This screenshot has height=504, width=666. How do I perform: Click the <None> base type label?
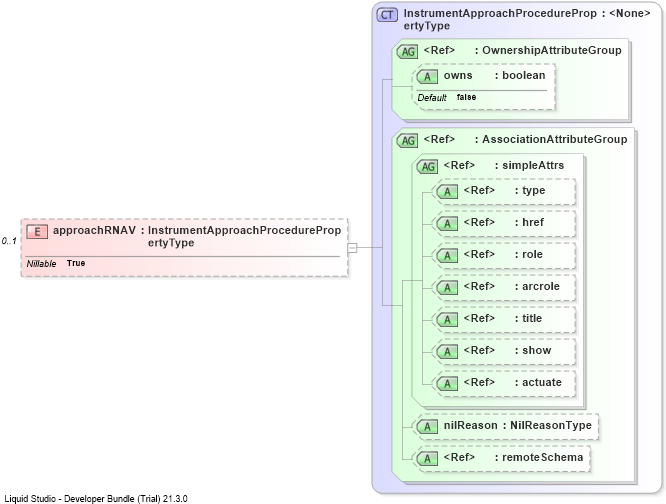click(x=629, y=13)
